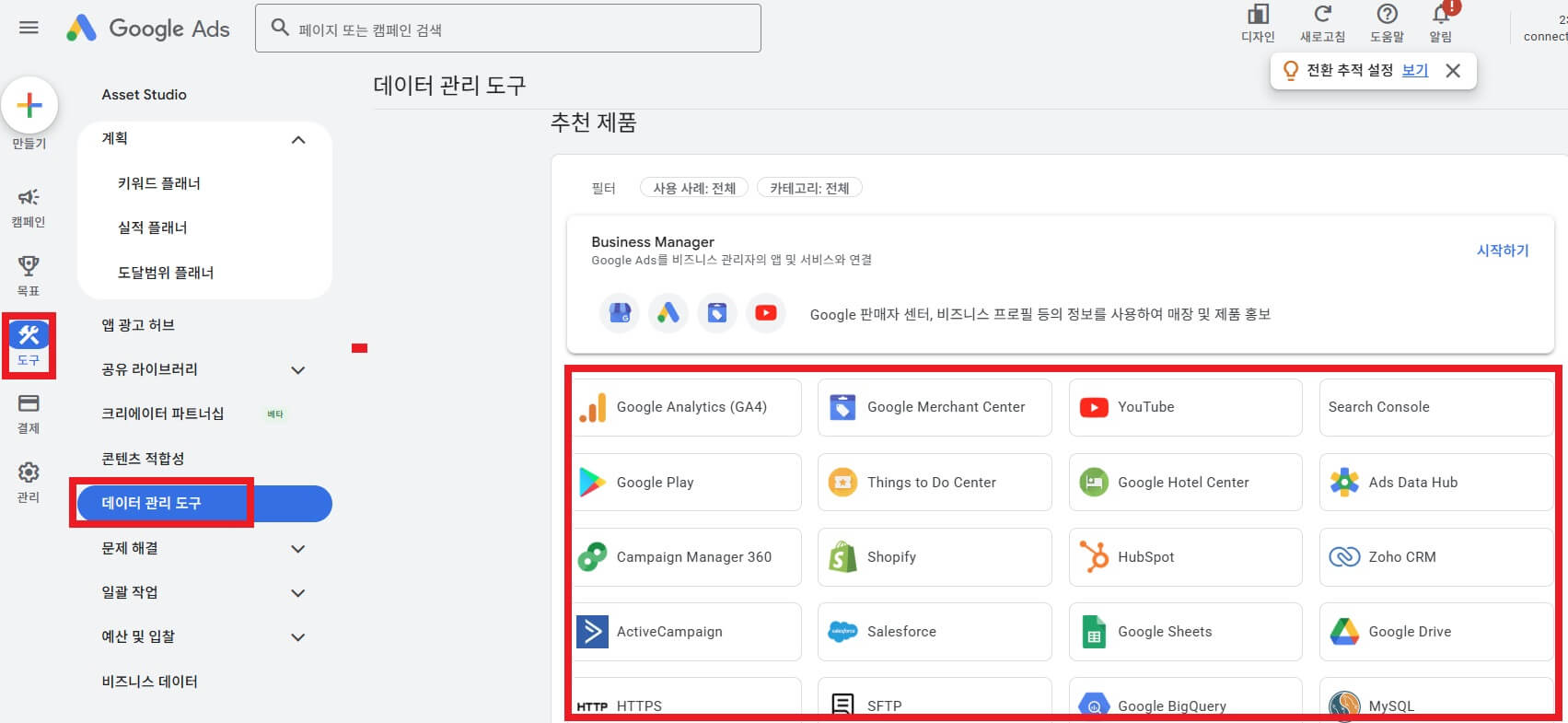Click YouTube icon in Business Manager card
The width and height of the screenshot is (1568, 723).
(x=766, y=313)
